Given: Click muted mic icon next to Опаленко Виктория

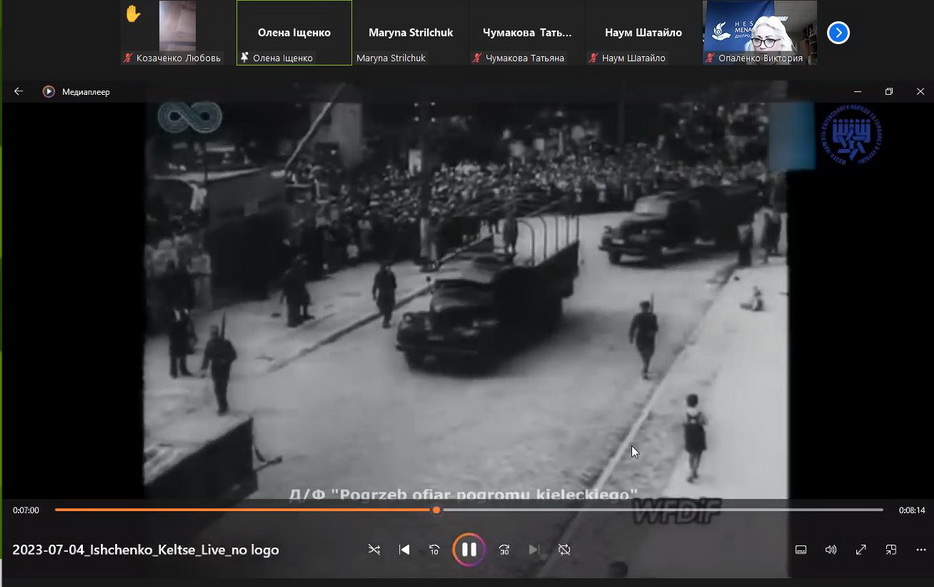Looking at the screenshot, I should coord(709,58).
